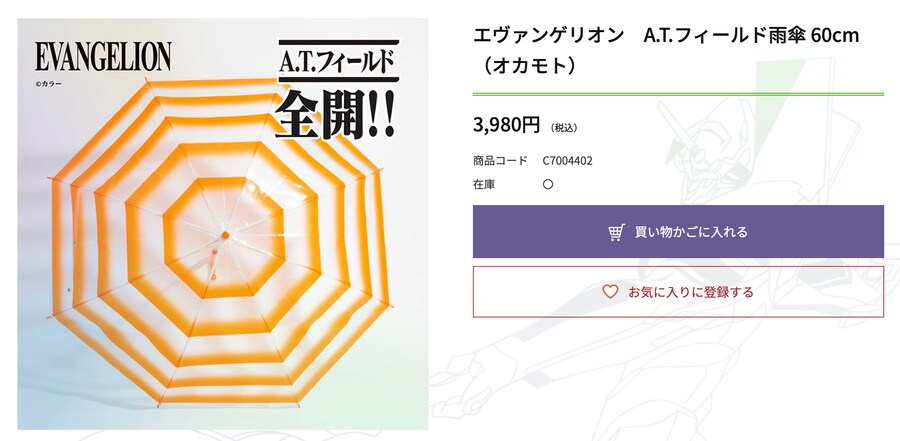Click the 3,980円 price text
The image size is (900, 441).
click(x=506, y=125)
